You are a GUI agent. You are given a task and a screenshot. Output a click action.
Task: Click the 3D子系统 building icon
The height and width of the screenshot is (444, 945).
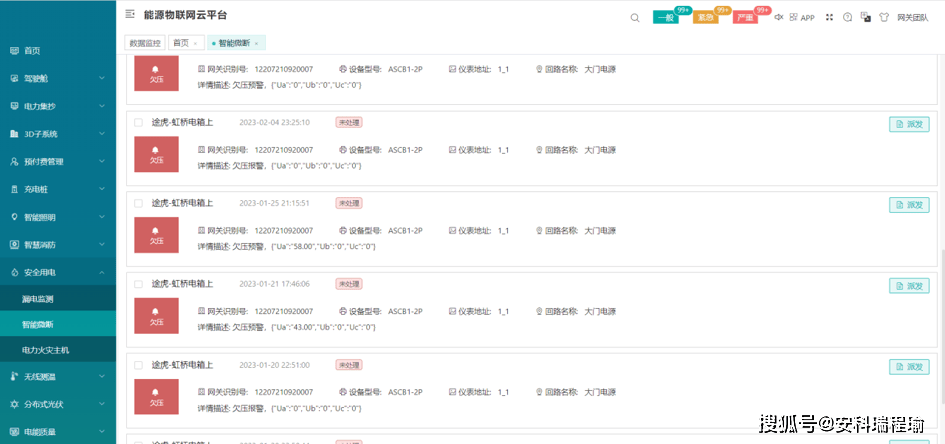coord(14,134)
